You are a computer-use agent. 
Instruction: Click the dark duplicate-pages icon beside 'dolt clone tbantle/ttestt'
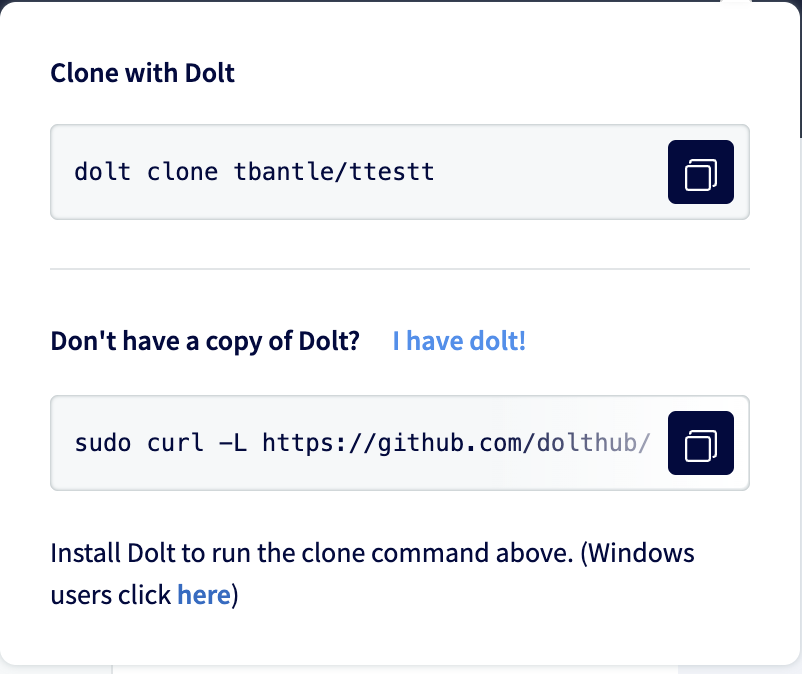[x=700, y=172]
